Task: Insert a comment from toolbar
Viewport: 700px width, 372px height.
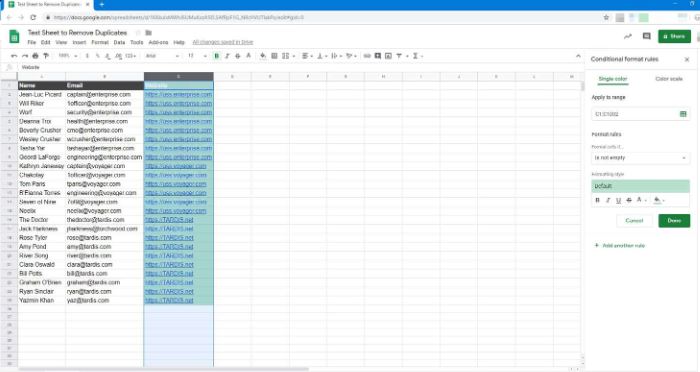Action: (x=378, y=56)
